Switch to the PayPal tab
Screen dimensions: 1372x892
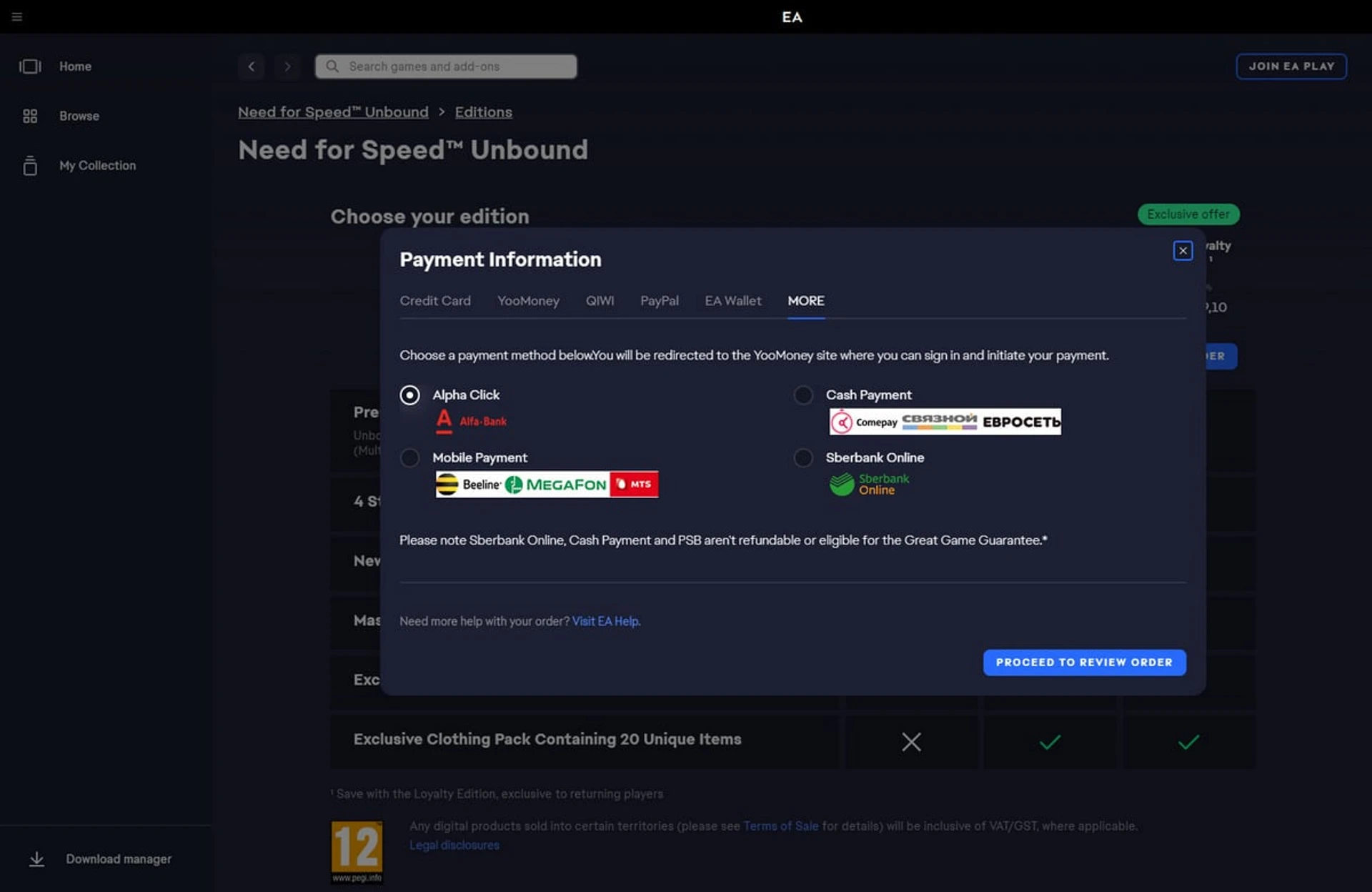point(660,301)
